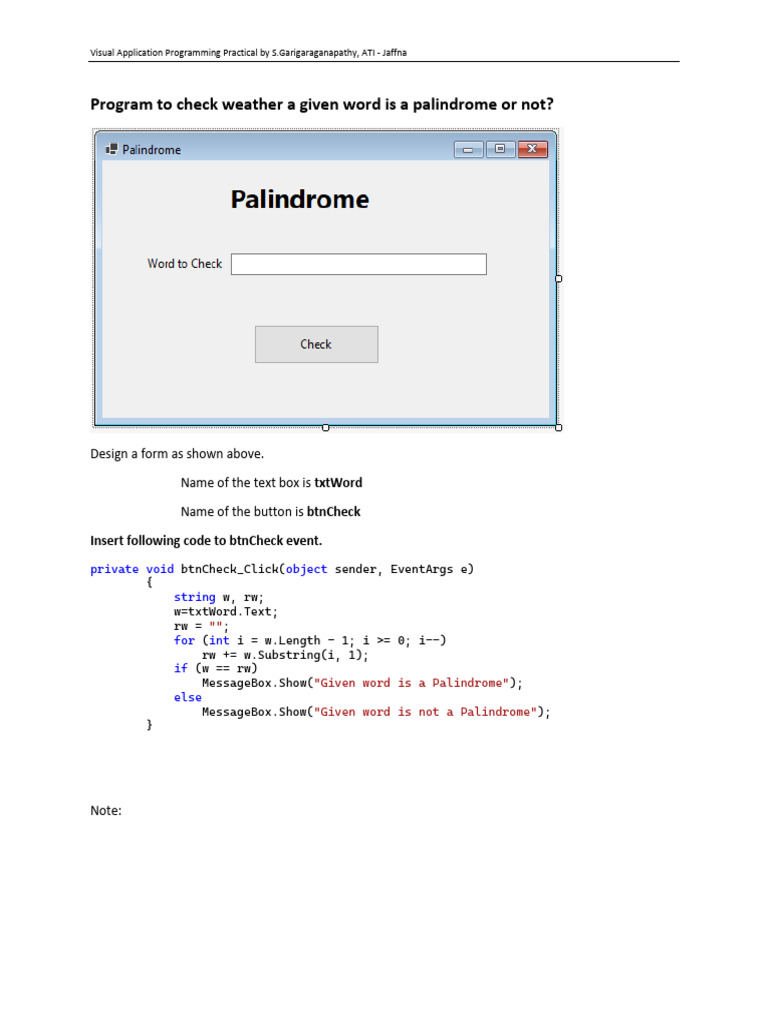
Task: Click the 'private void btnCheck_Click' code line
Action: [282, 569]
